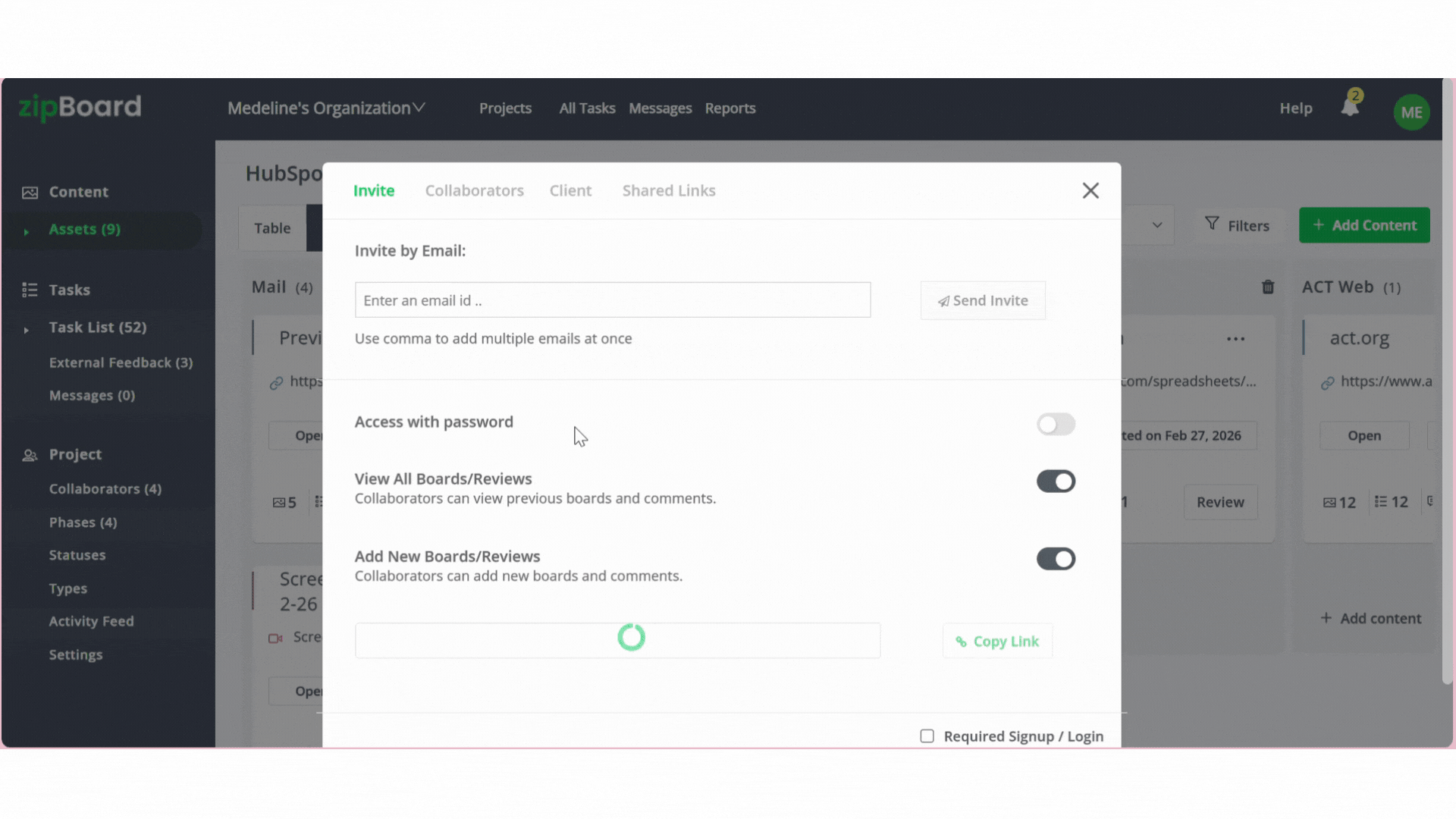The height and width of the screenshot is (819, 1456).
Task: Click the notification bell icon
Action: (1350, 107)
